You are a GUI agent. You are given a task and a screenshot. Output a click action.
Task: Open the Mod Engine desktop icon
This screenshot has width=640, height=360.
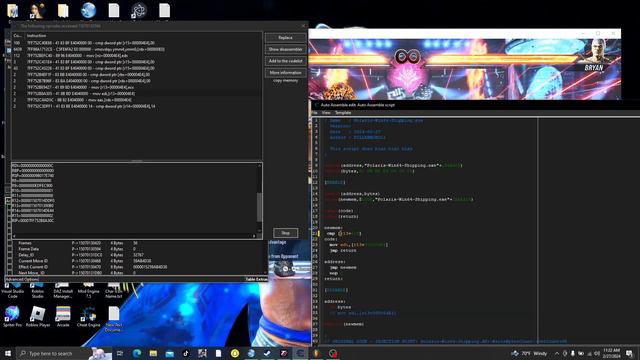coord(88,290)
